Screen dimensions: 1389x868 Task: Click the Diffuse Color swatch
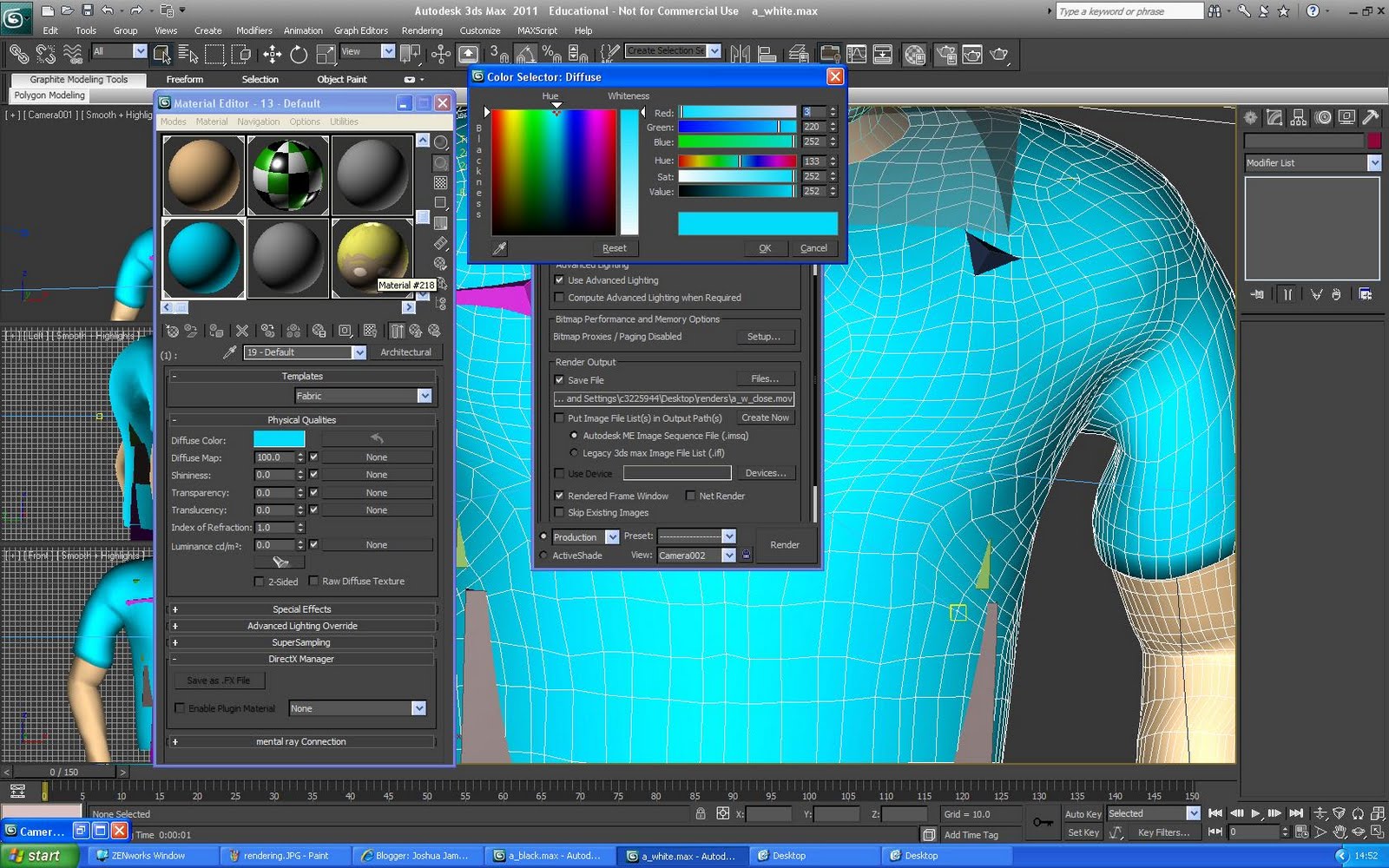pos(279,439)
